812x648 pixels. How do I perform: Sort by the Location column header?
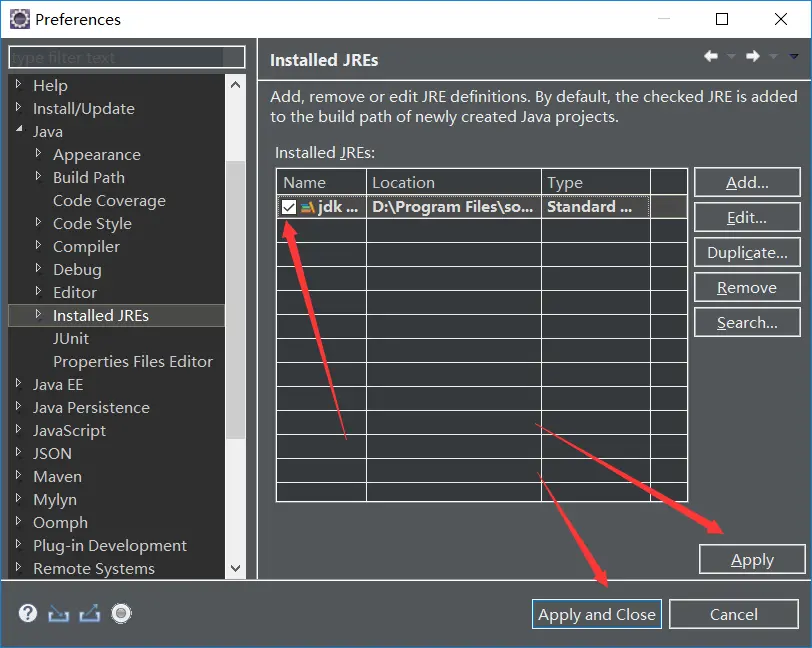[454, 182]
